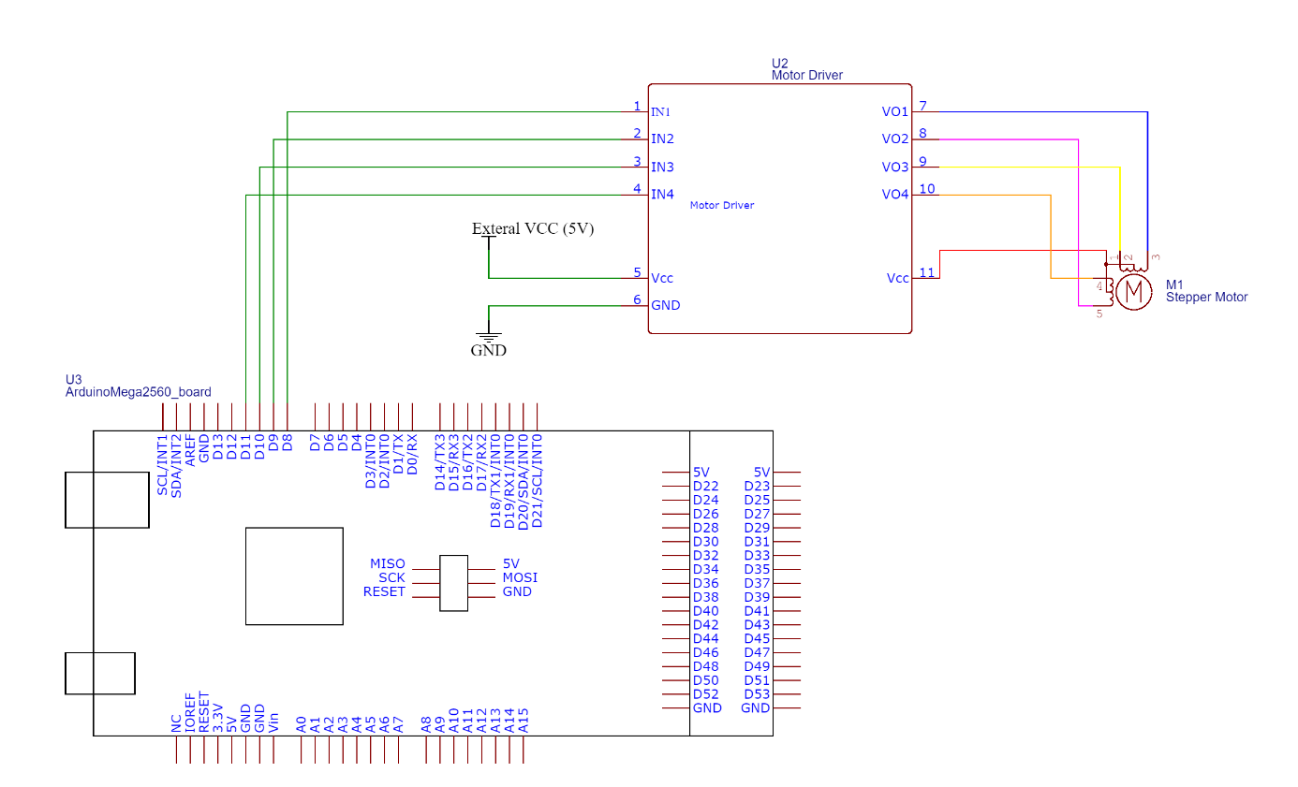The width and height of the screenshot is (1298, 787).
Task: Select the Vin pin label
Action: pos(273,723)
